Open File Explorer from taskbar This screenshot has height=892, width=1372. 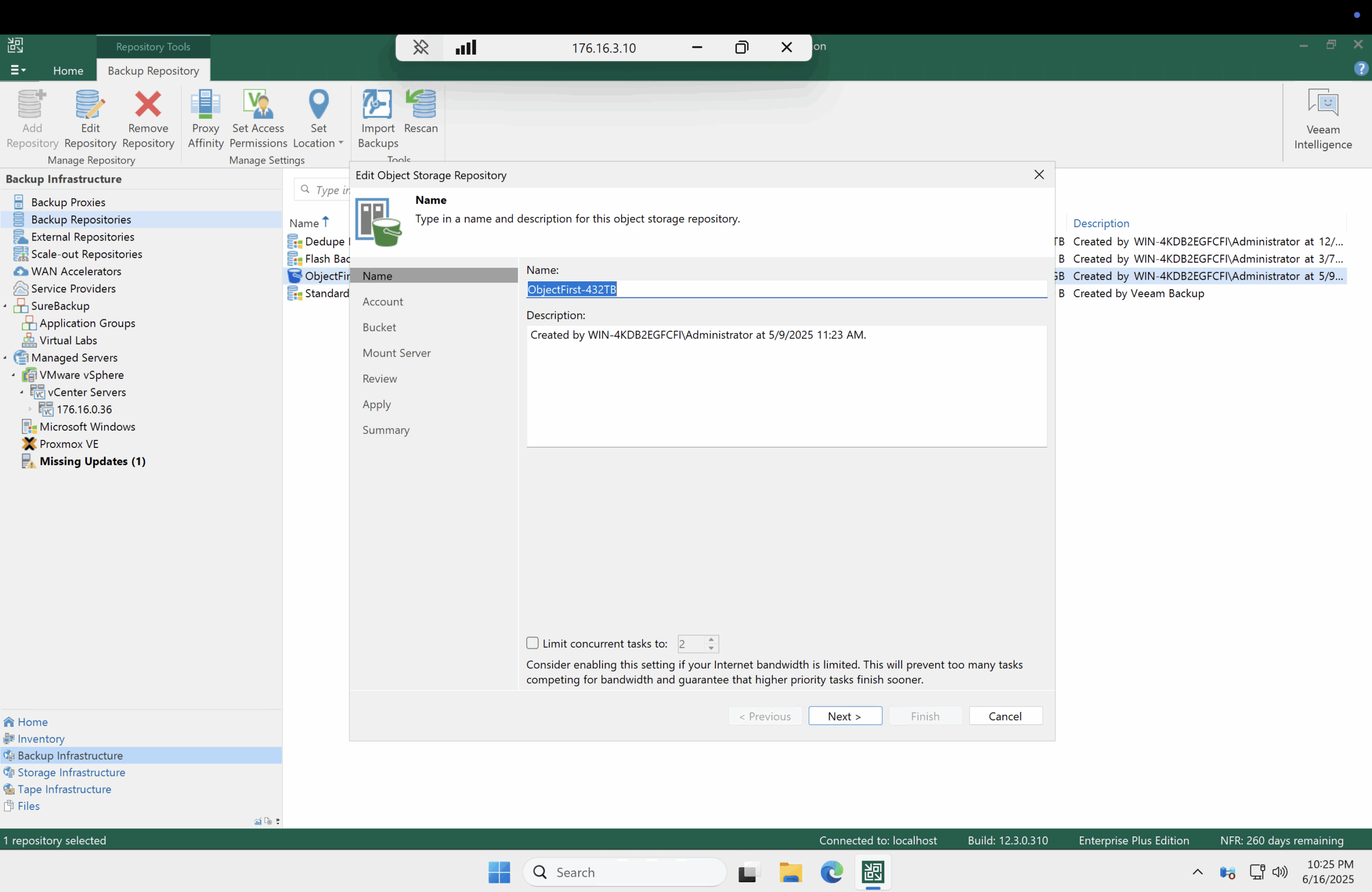pos(790,872)
